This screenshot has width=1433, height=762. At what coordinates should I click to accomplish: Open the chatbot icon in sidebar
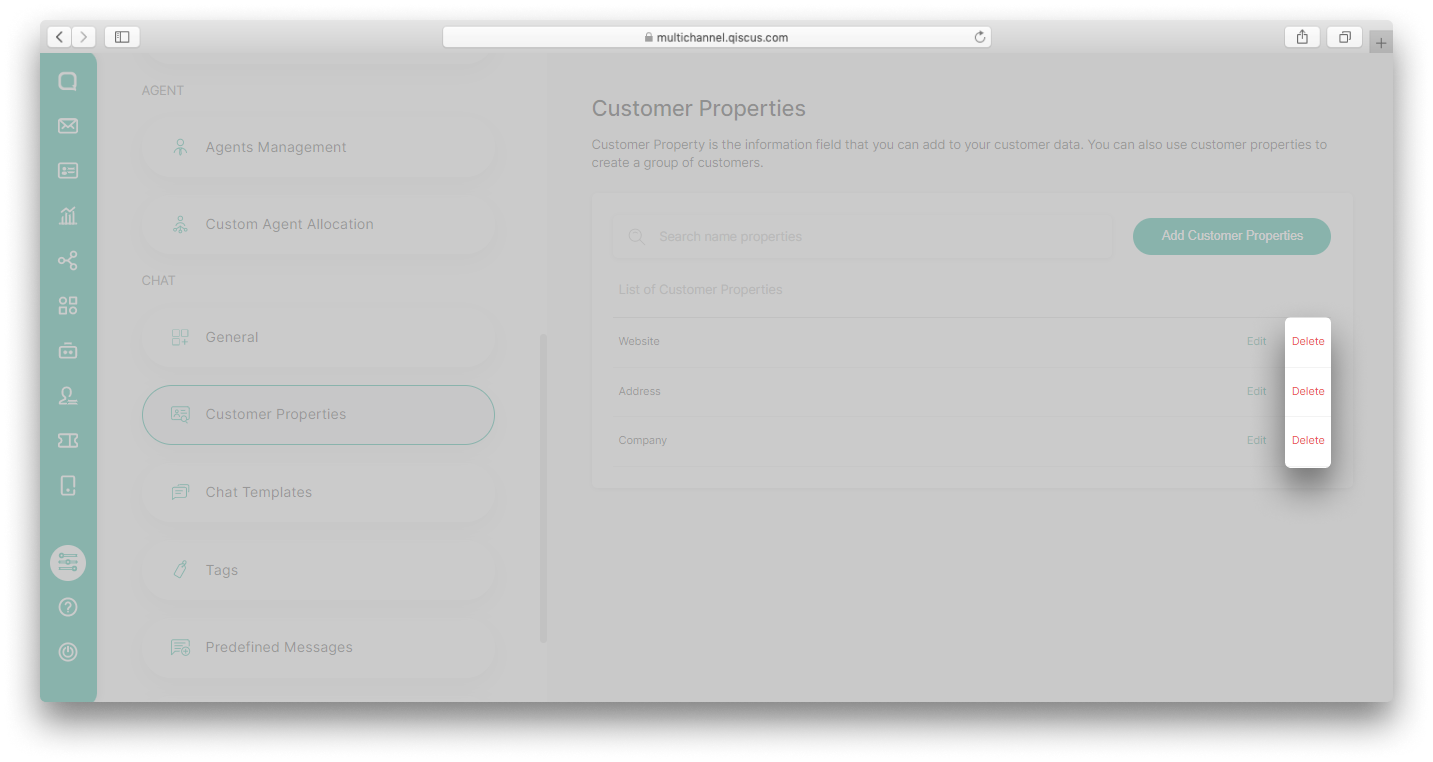68,350
